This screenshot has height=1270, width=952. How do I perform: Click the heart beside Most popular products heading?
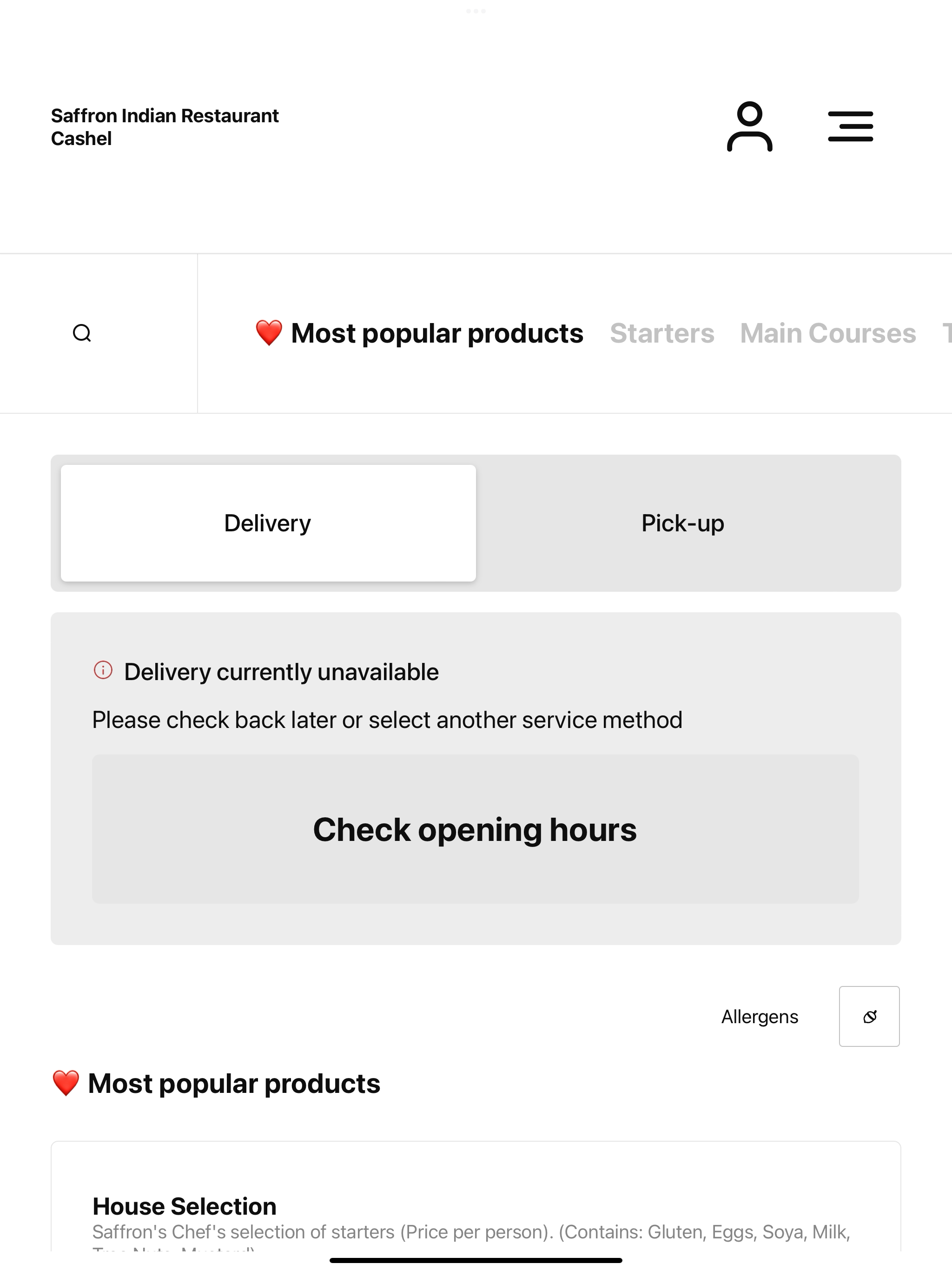pos(66,1084)
